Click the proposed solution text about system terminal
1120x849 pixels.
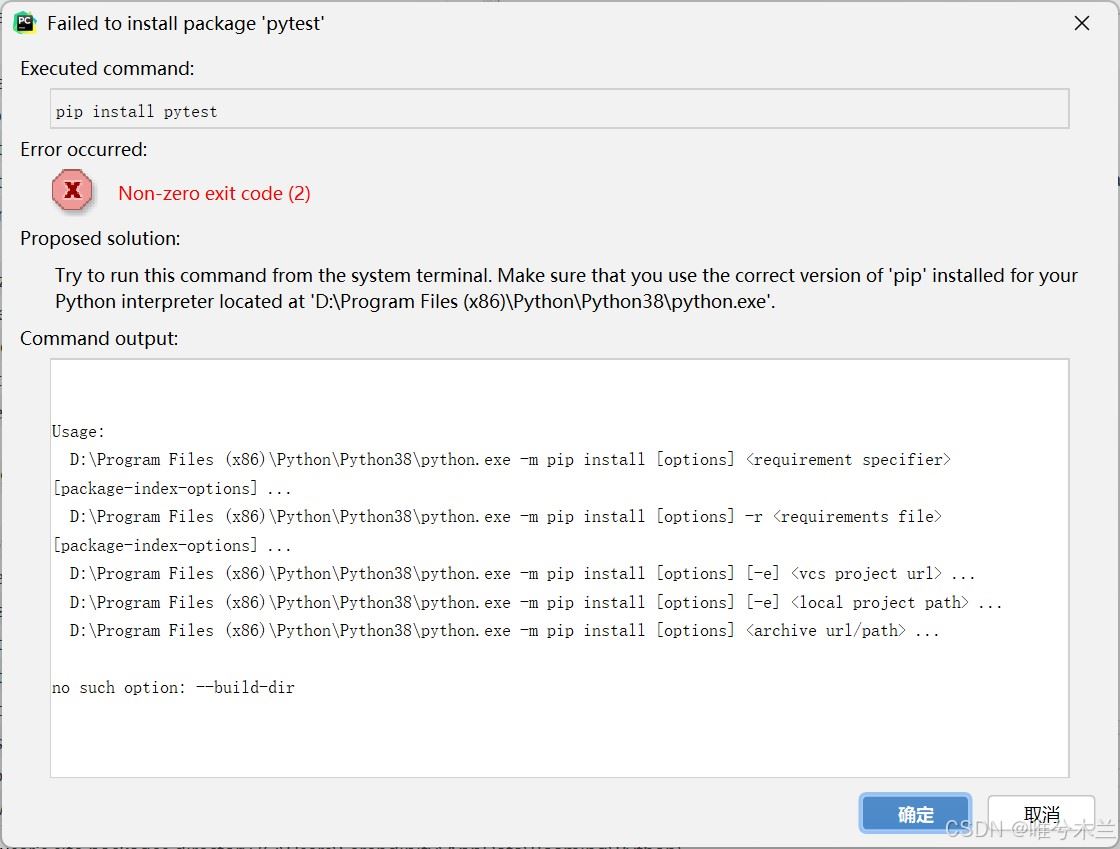(x=566, y=288)
